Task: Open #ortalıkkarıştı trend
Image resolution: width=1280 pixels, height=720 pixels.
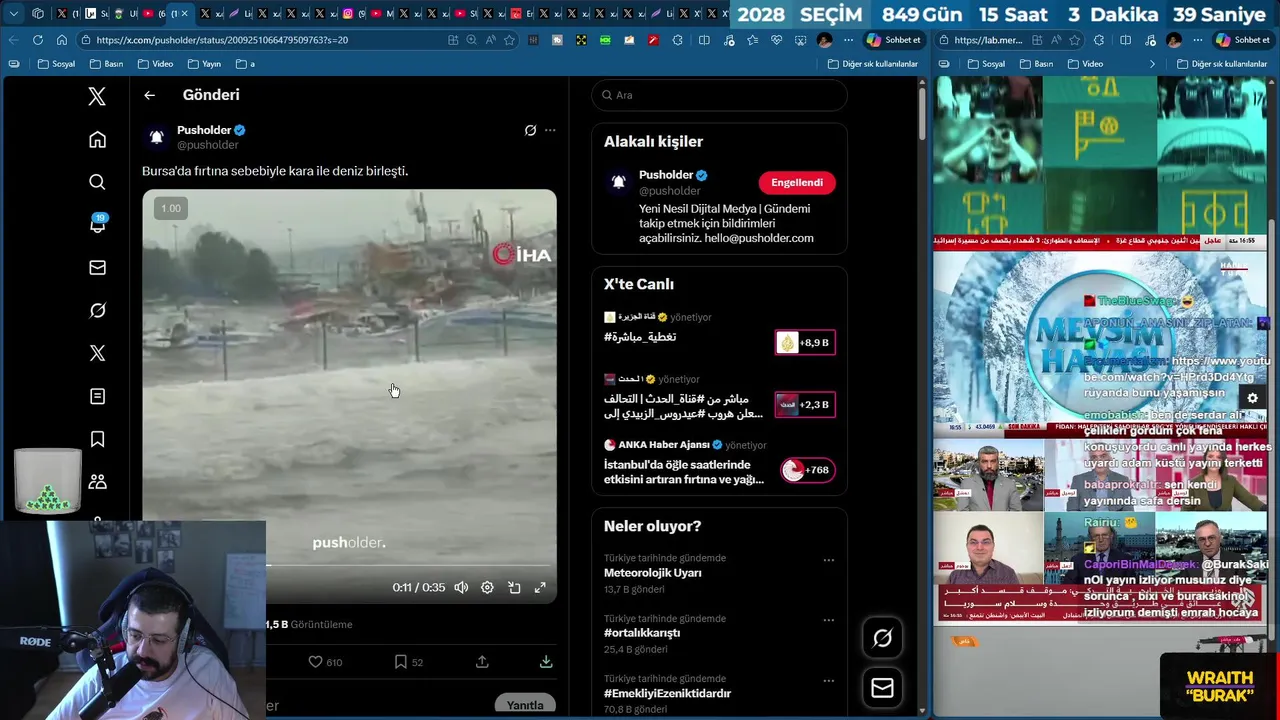Action: [642, 633]
